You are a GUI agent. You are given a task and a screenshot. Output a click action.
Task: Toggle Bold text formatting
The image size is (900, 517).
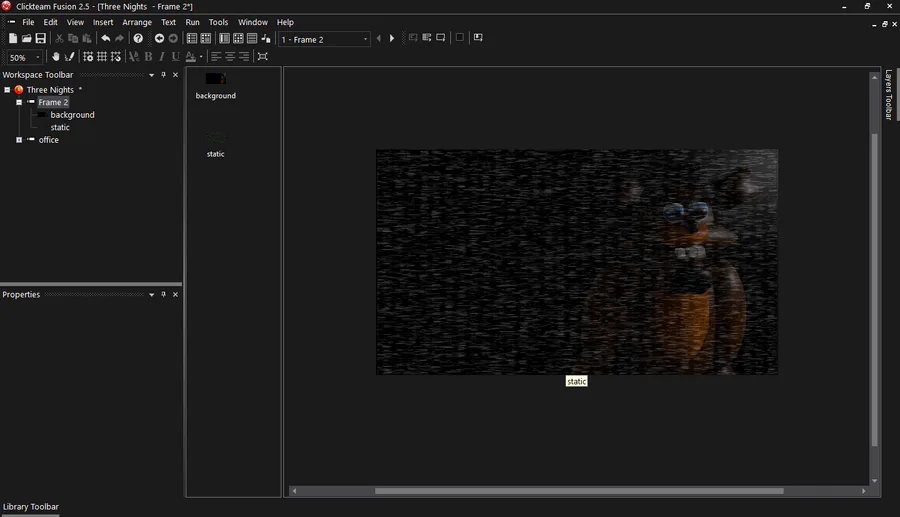coord(148,57)
